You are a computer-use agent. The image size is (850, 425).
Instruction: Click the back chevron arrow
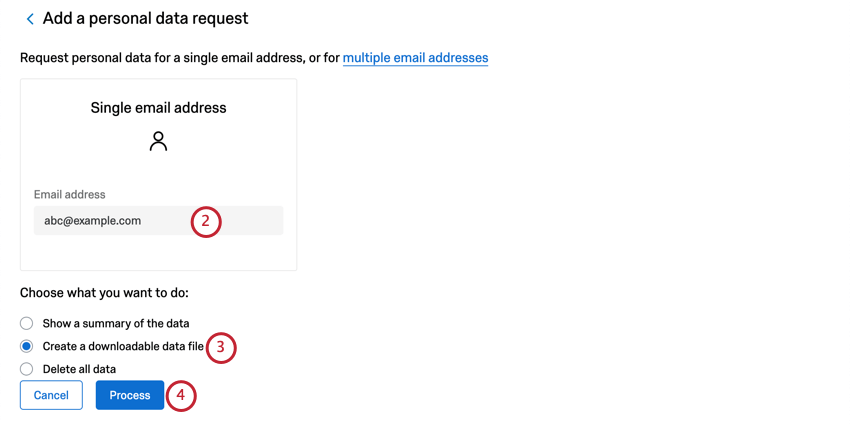(x=30, y=19)
